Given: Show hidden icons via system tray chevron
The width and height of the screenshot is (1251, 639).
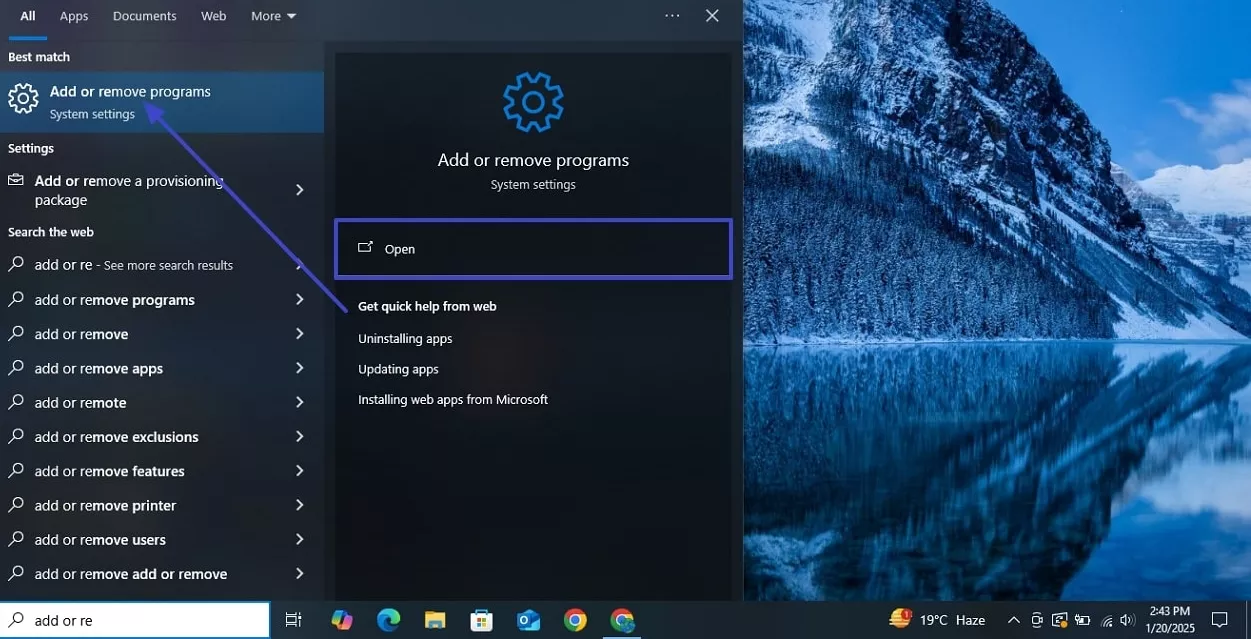Looking at the screenshot, I should point(1013,620).
